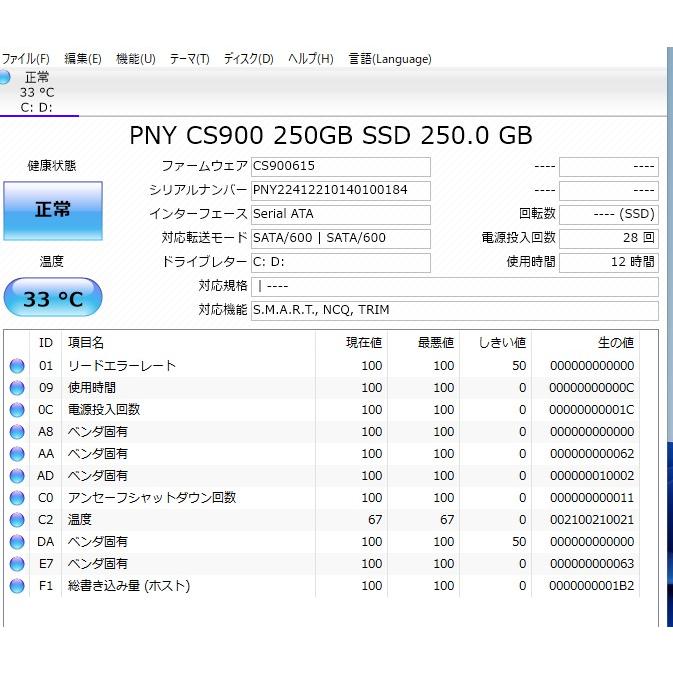Image resolution: width=673 pixels, height=673 pixels.
Task: Click the シリアルナンバー field
Action: coord(340,190)
